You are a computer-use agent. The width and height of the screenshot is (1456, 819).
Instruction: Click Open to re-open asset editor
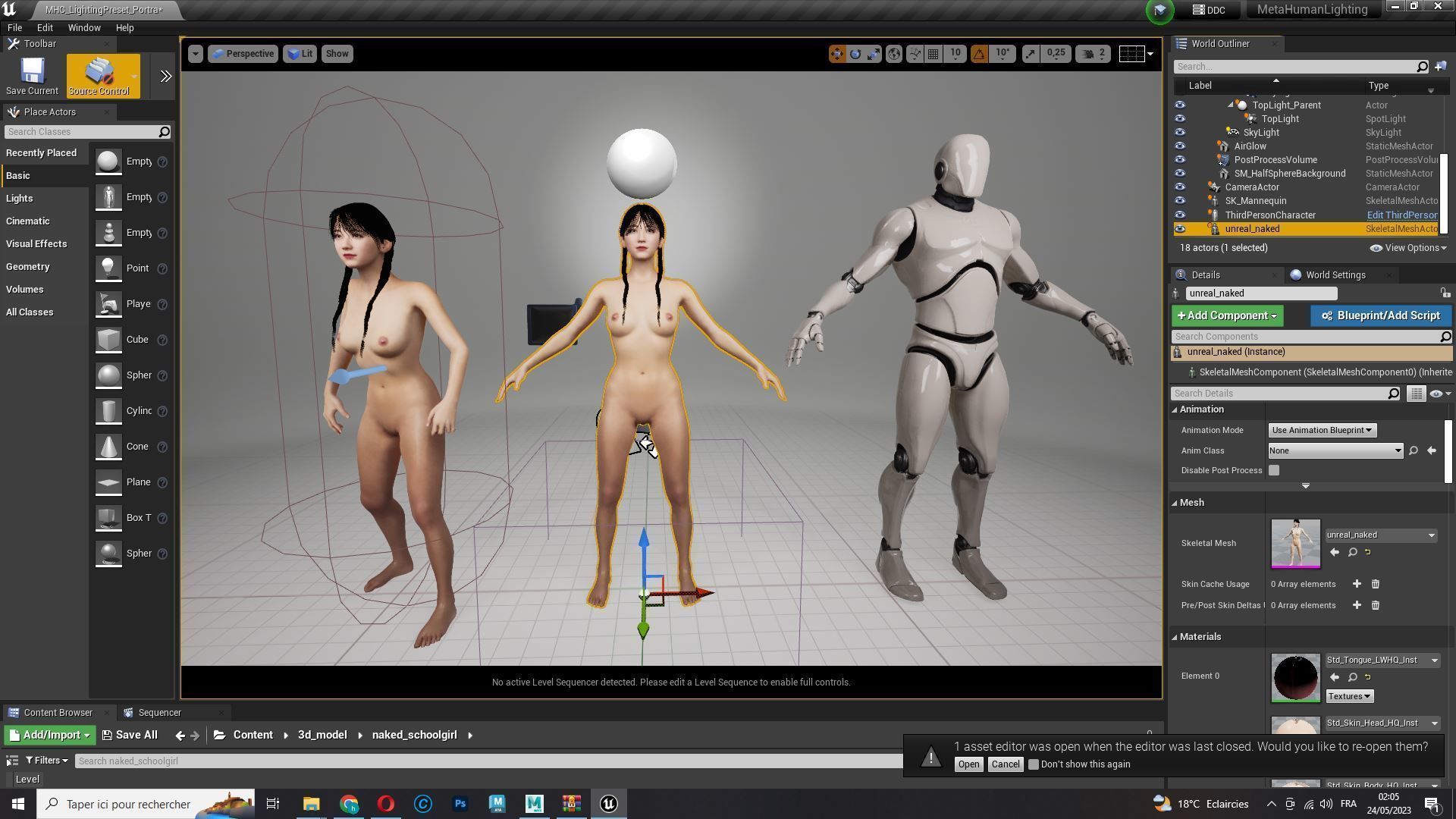tap(968, 764)
